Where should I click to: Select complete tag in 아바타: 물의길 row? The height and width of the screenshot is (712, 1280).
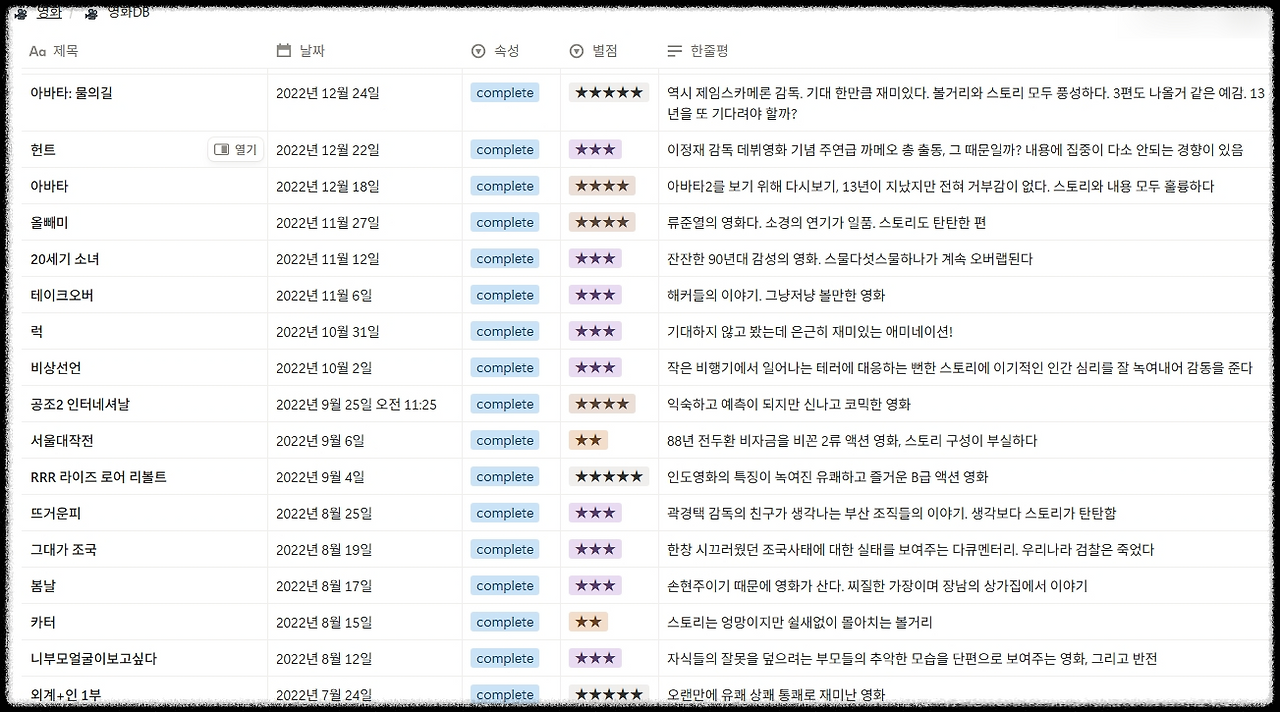[505, 93]
